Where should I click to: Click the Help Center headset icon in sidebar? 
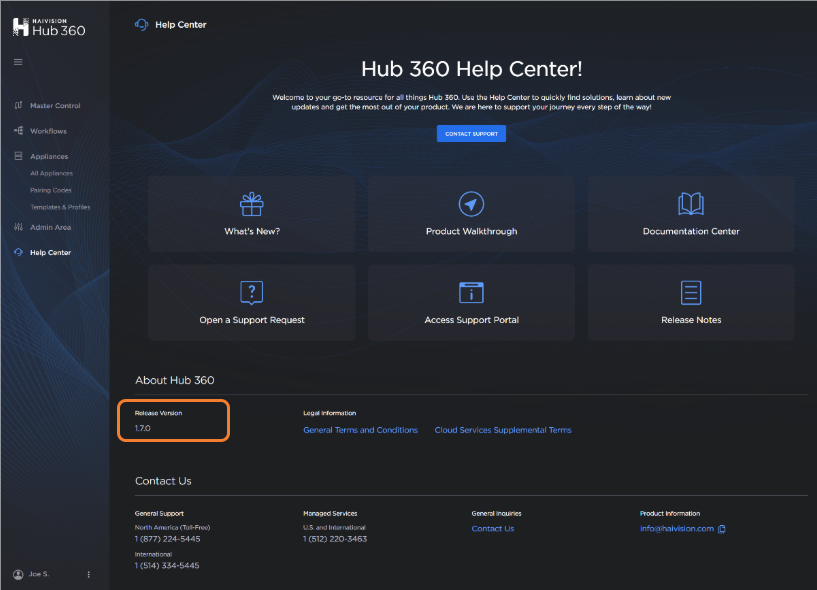[18, 252]
